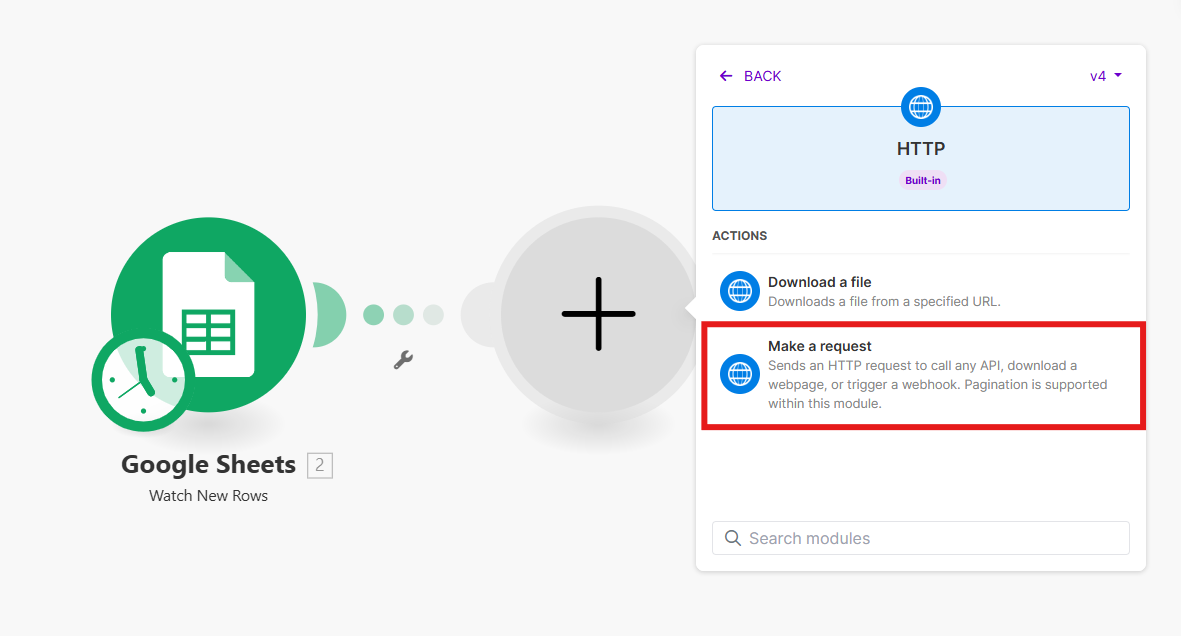Click the wrench icon under the connector
1181x636 pixels.
coord(403,360)
